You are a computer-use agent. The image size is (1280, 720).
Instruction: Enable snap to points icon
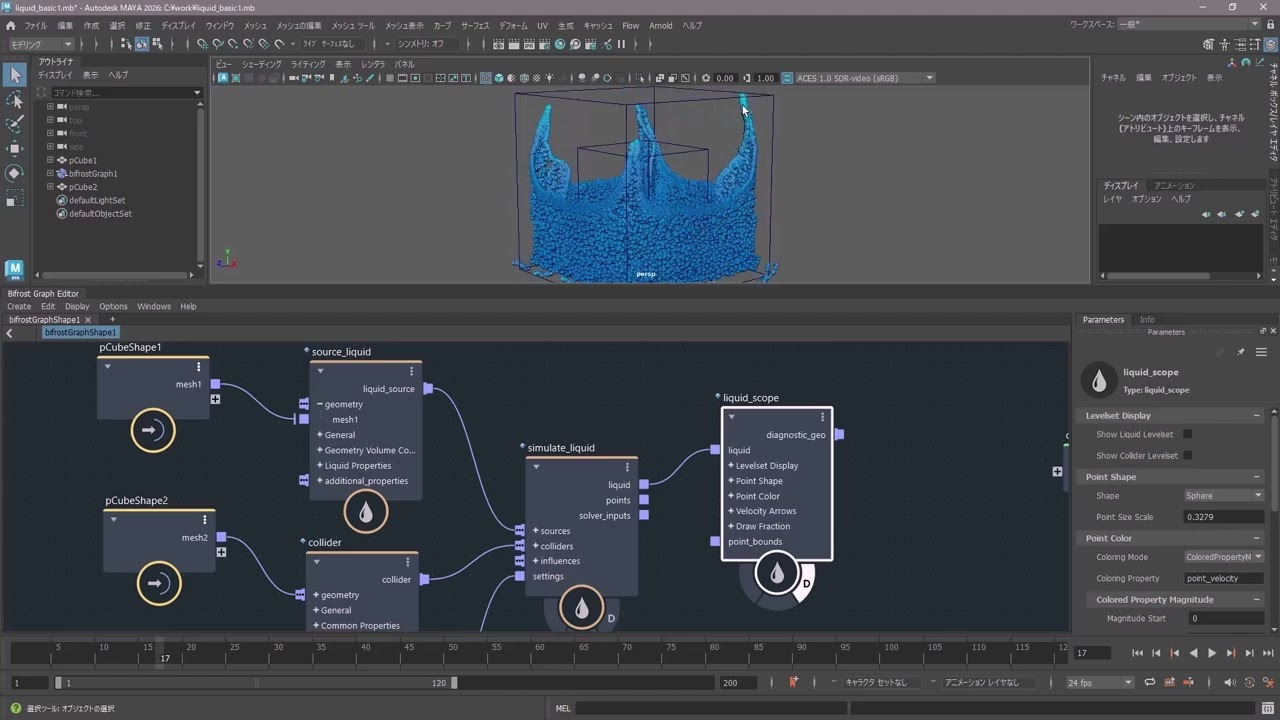coord(233,44)
